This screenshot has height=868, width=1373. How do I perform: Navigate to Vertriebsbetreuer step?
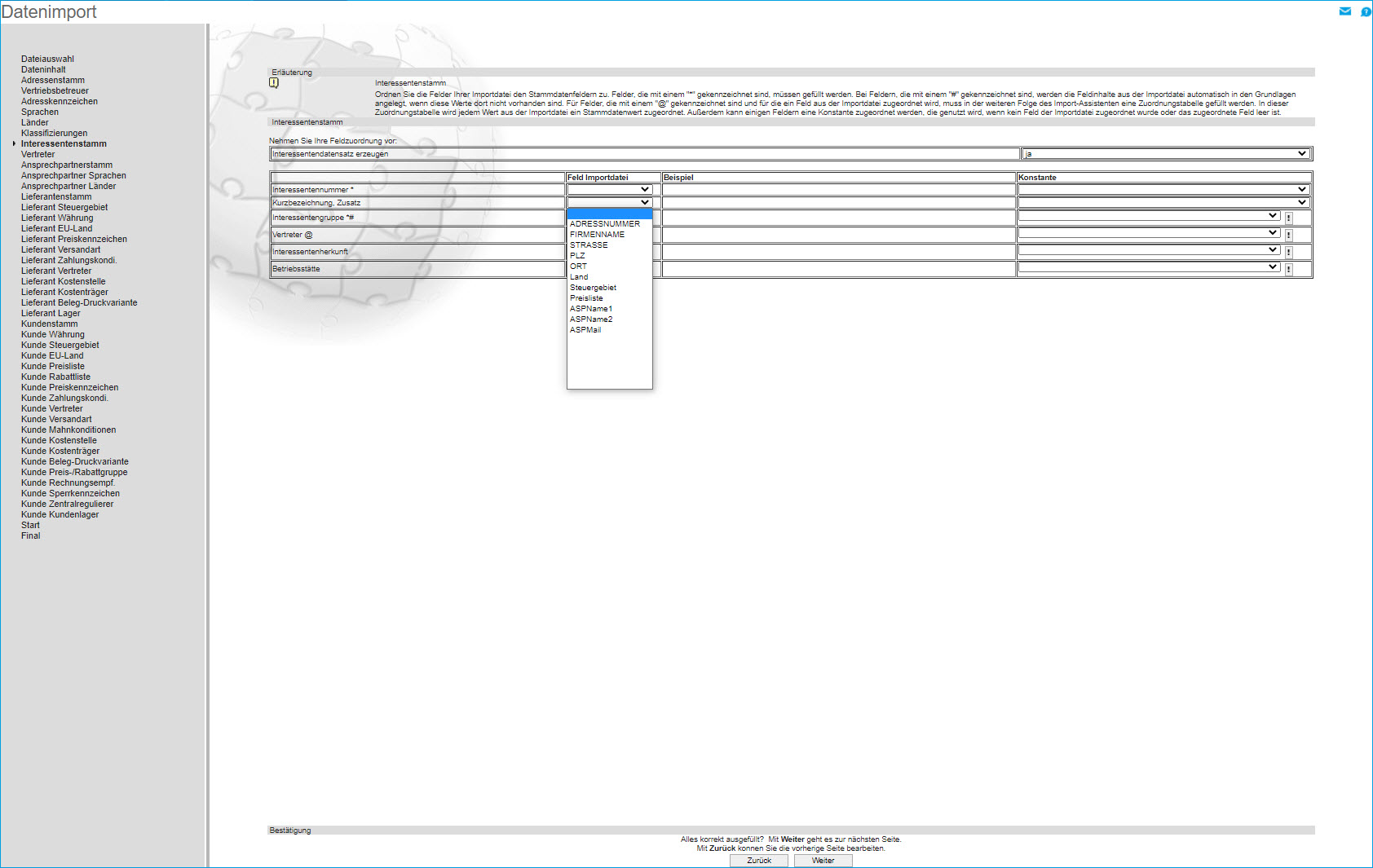point(55,90)
